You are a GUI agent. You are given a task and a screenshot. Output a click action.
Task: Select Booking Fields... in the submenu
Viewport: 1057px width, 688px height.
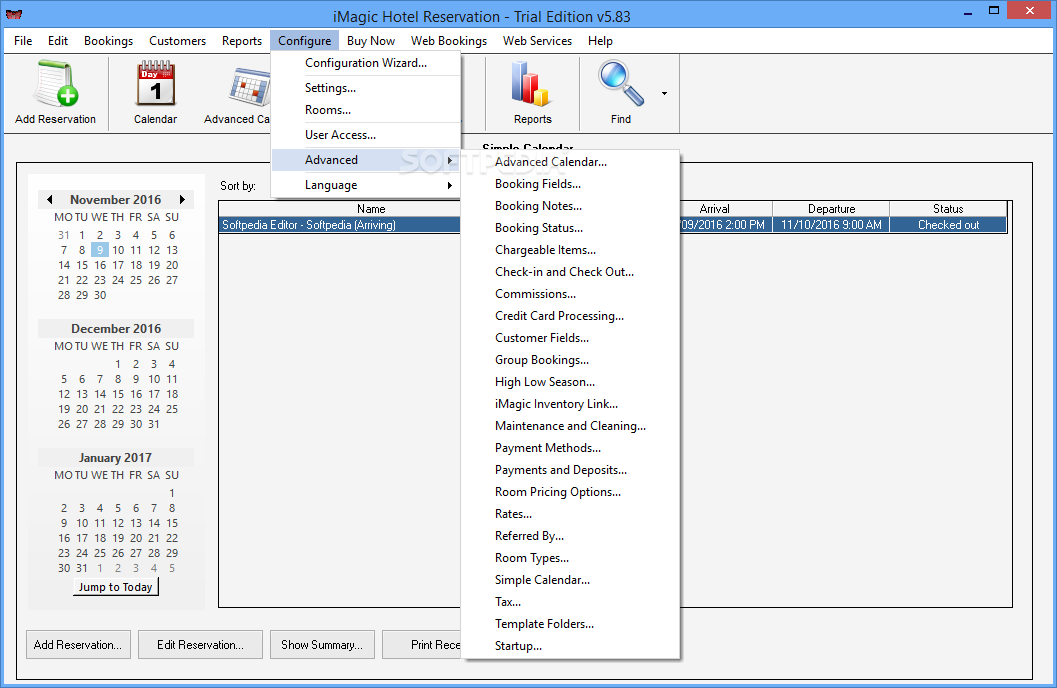[570, 184]
